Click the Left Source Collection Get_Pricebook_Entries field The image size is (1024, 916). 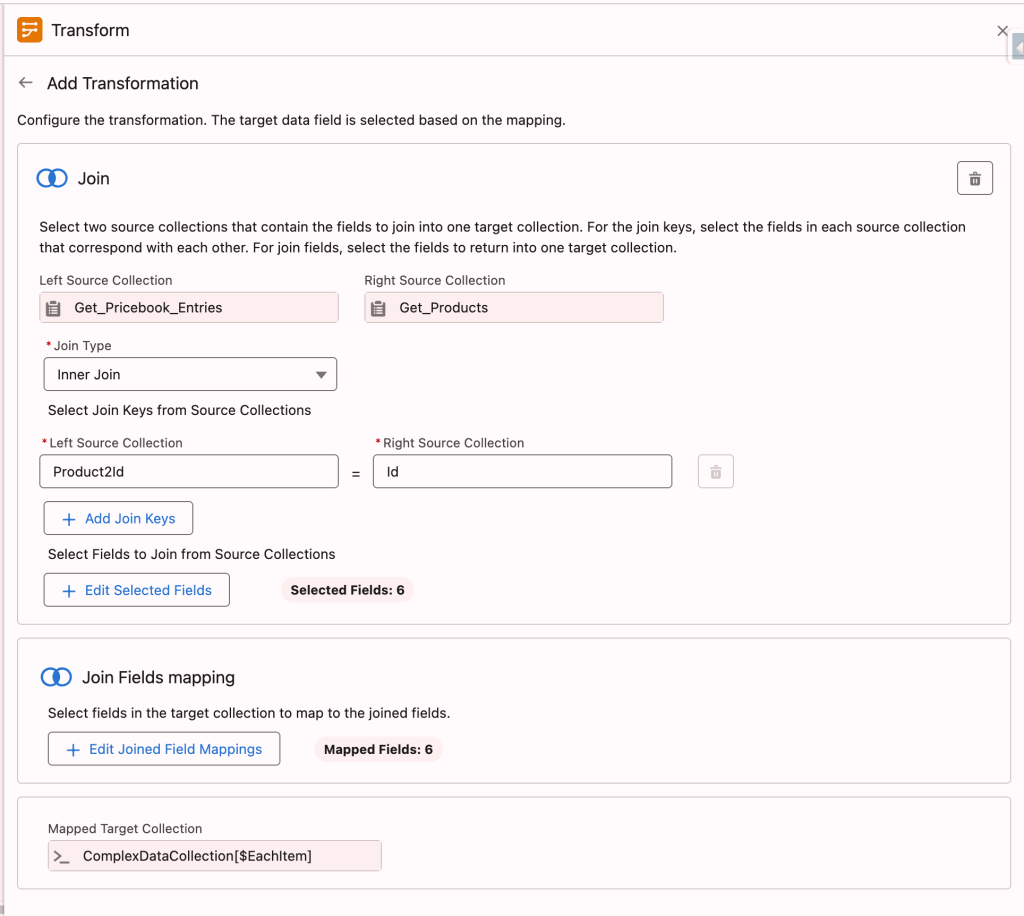(189, 308)
